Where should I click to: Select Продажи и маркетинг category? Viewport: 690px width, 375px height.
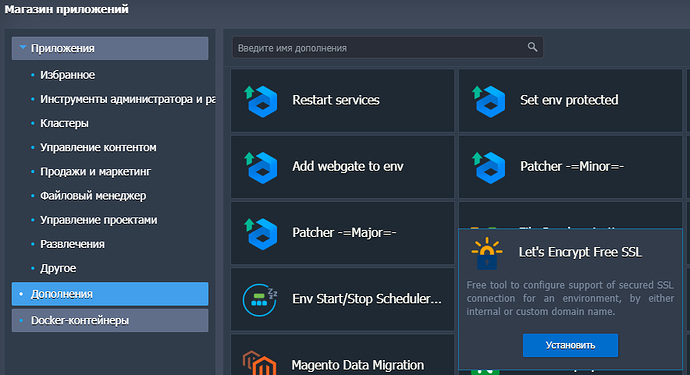tap(95, 172)
